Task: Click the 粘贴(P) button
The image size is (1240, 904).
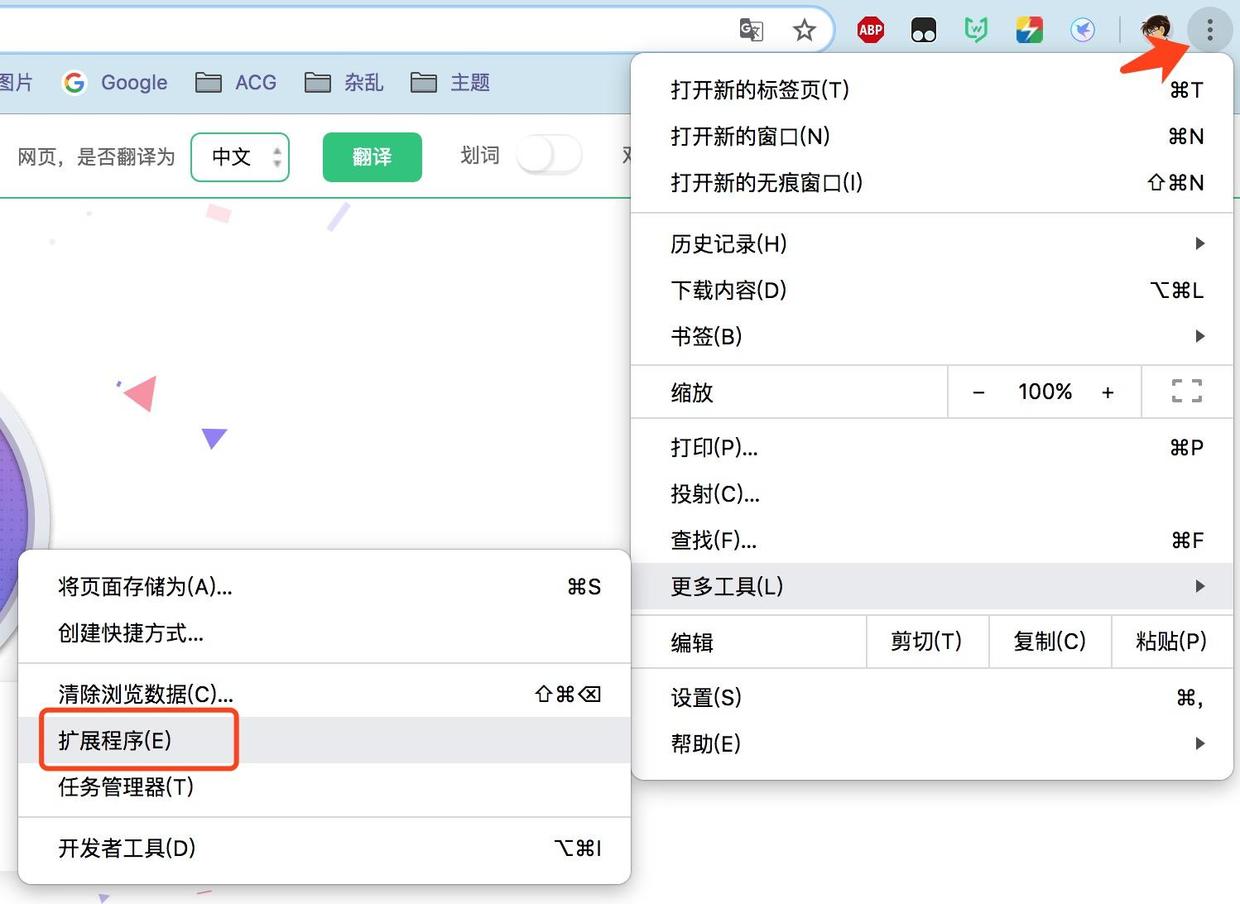Action: (x=1172, y=642)
